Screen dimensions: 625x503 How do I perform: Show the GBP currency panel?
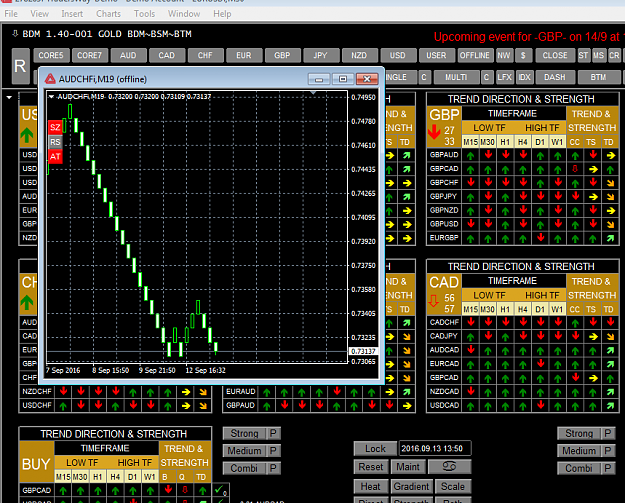click(x=282, y=55)
